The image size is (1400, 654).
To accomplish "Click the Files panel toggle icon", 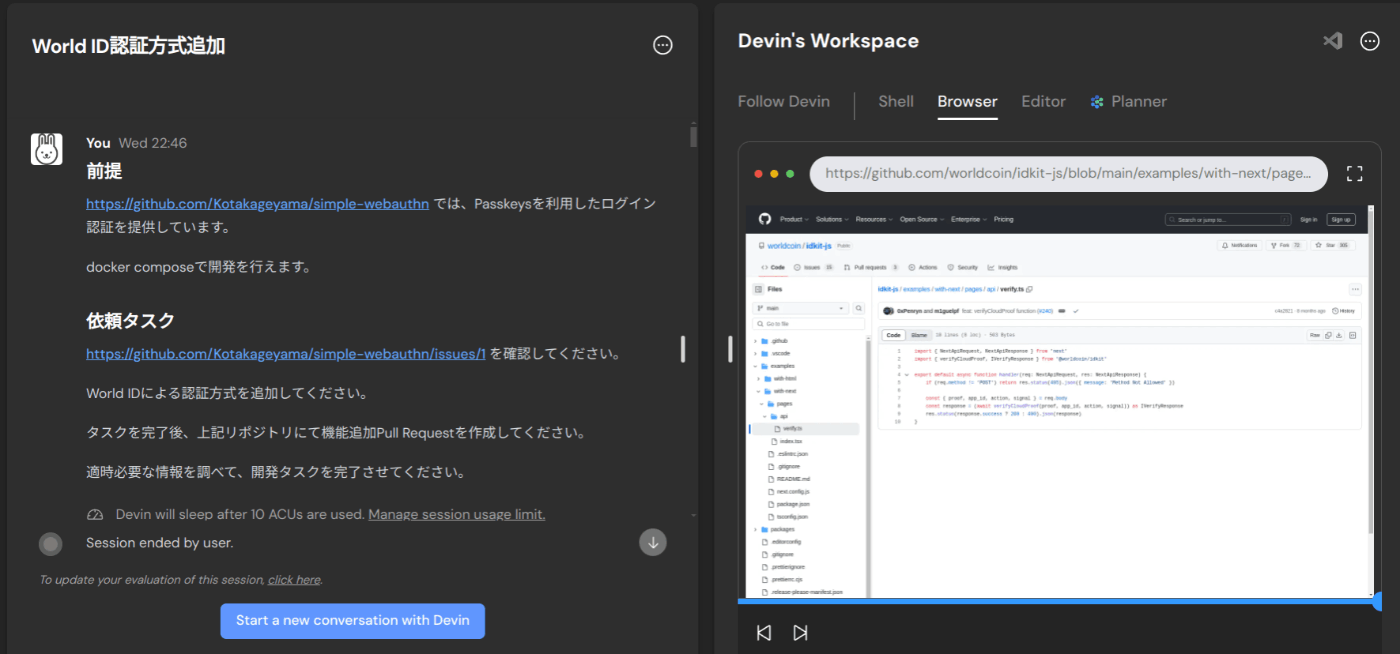I will pos(758,289).
